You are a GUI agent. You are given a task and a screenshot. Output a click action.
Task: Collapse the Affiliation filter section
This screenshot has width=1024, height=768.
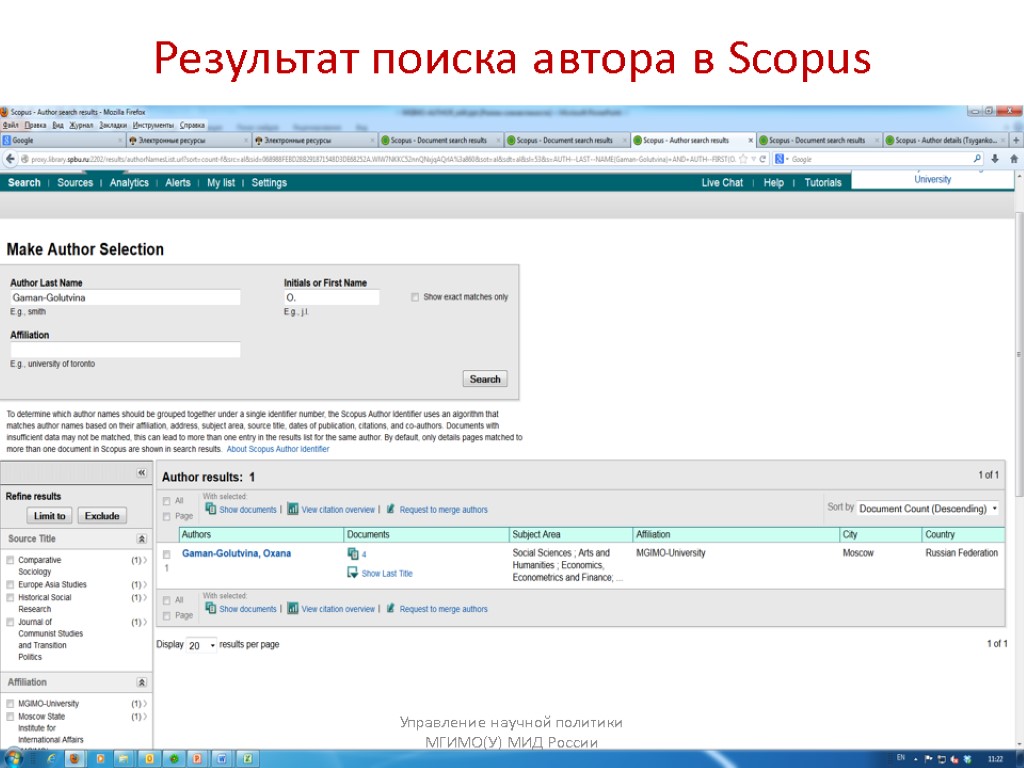coord(141,682)
